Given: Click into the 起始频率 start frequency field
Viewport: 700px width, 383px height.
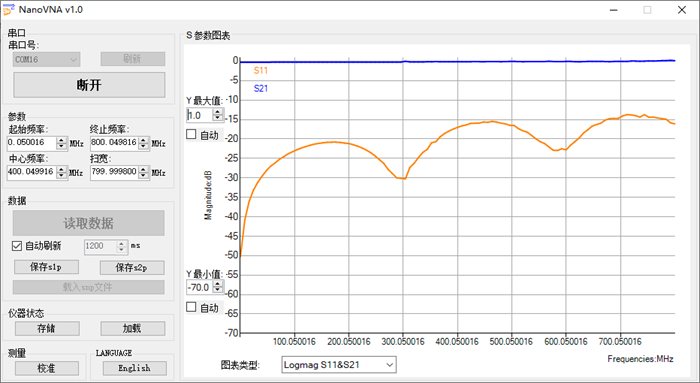Looking at the screenshot, I should click(x=32, y=143).
